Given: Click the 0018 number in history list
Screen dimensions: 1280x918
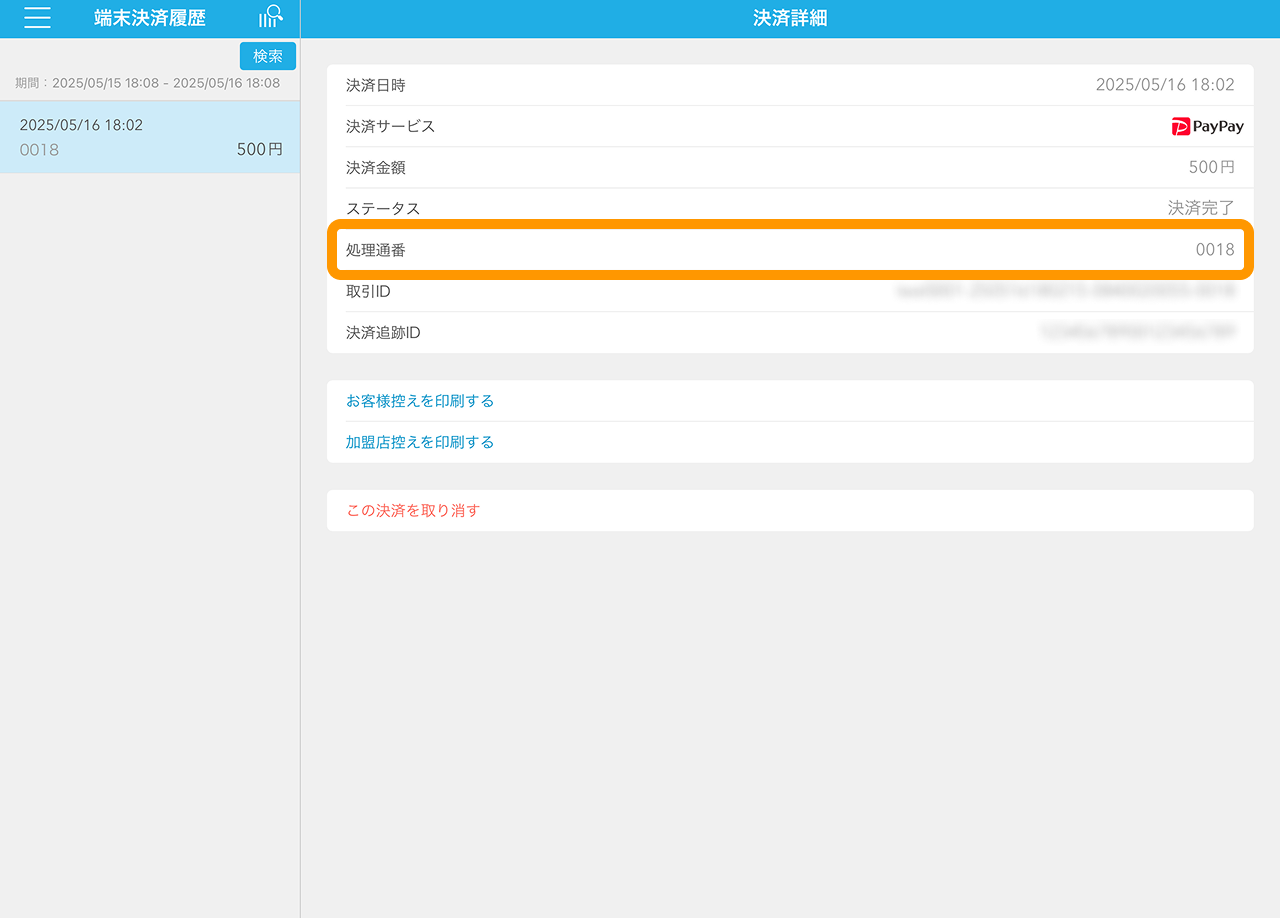Looking at the screenshot, I should pyautogui.click(x=39, y=150).
